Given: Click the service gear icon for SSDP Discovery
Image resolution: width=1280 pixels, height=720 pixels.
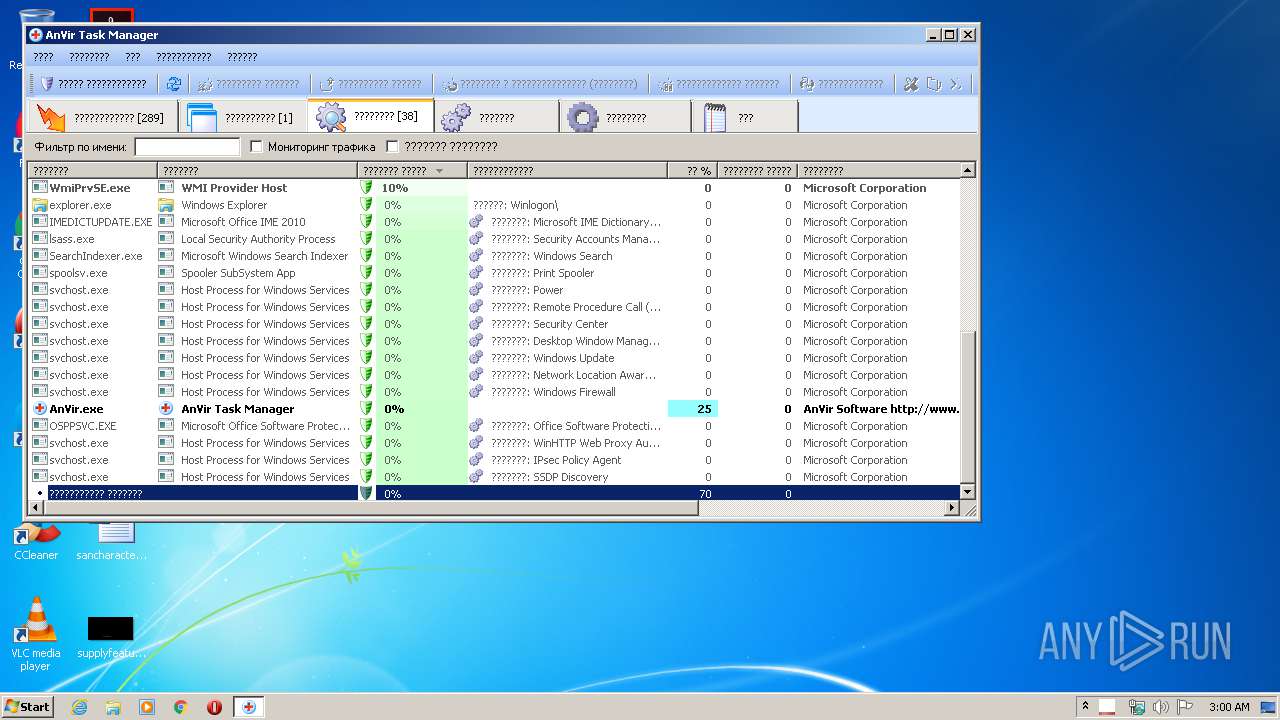Looking at the screenshot, I should 476,477.
